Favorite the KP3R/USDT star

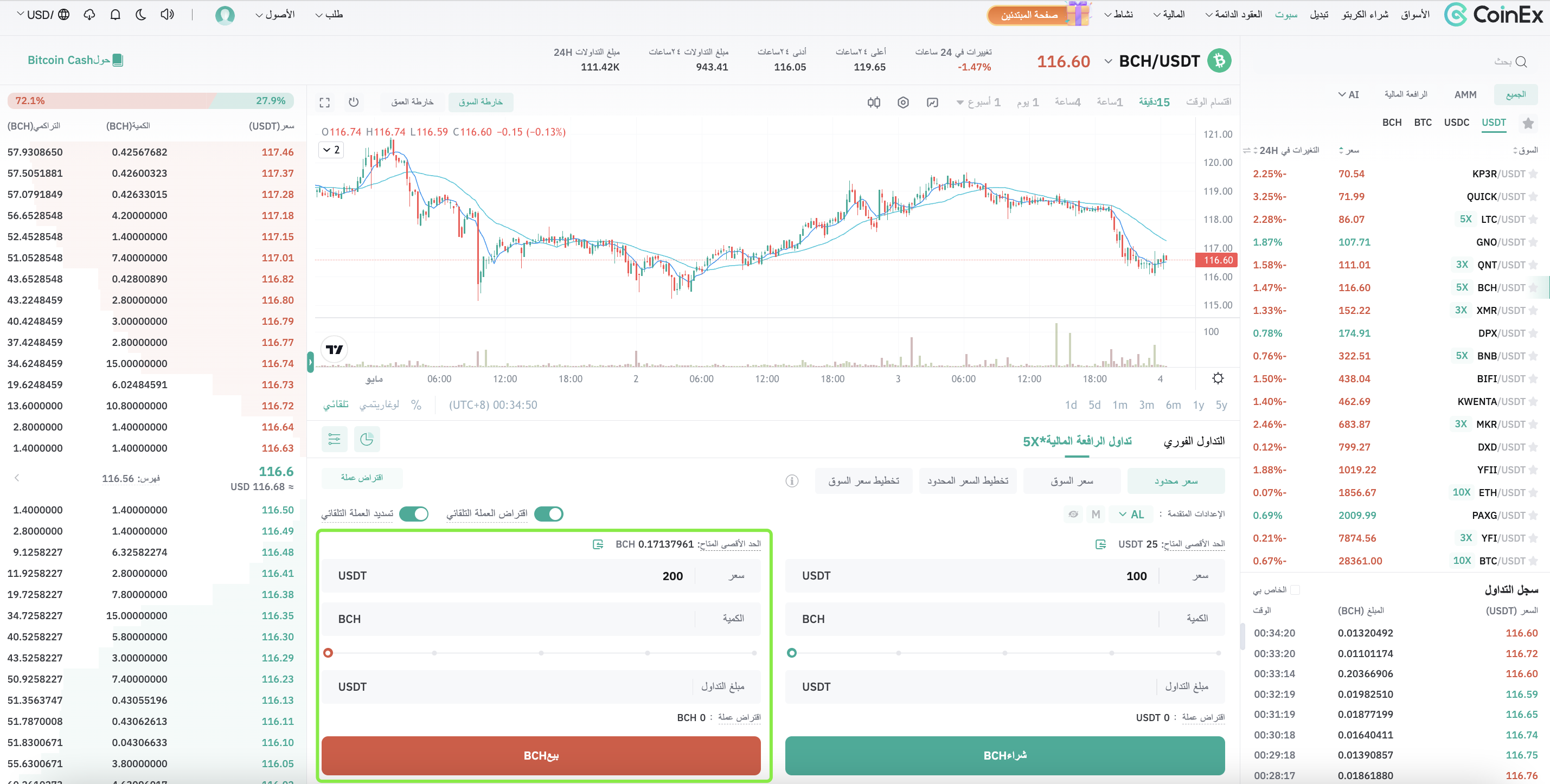point(1533,174)
